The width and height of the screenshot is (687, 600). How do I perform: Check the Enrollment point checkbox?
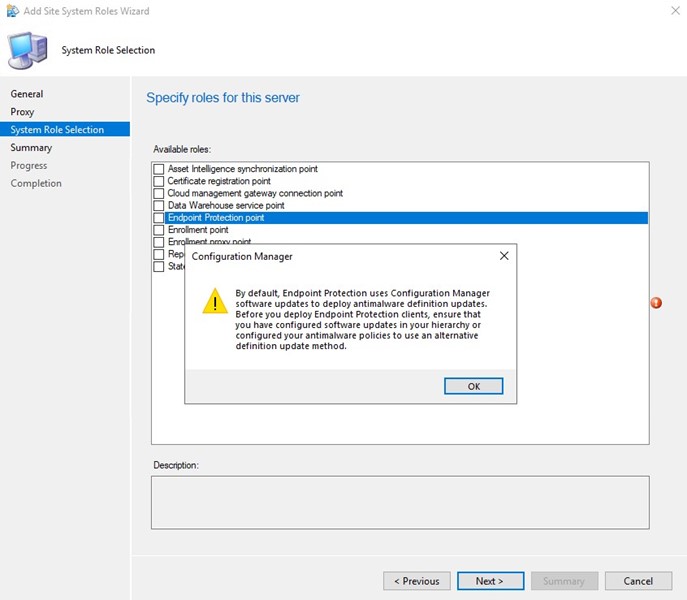click(x=159, y=230)
